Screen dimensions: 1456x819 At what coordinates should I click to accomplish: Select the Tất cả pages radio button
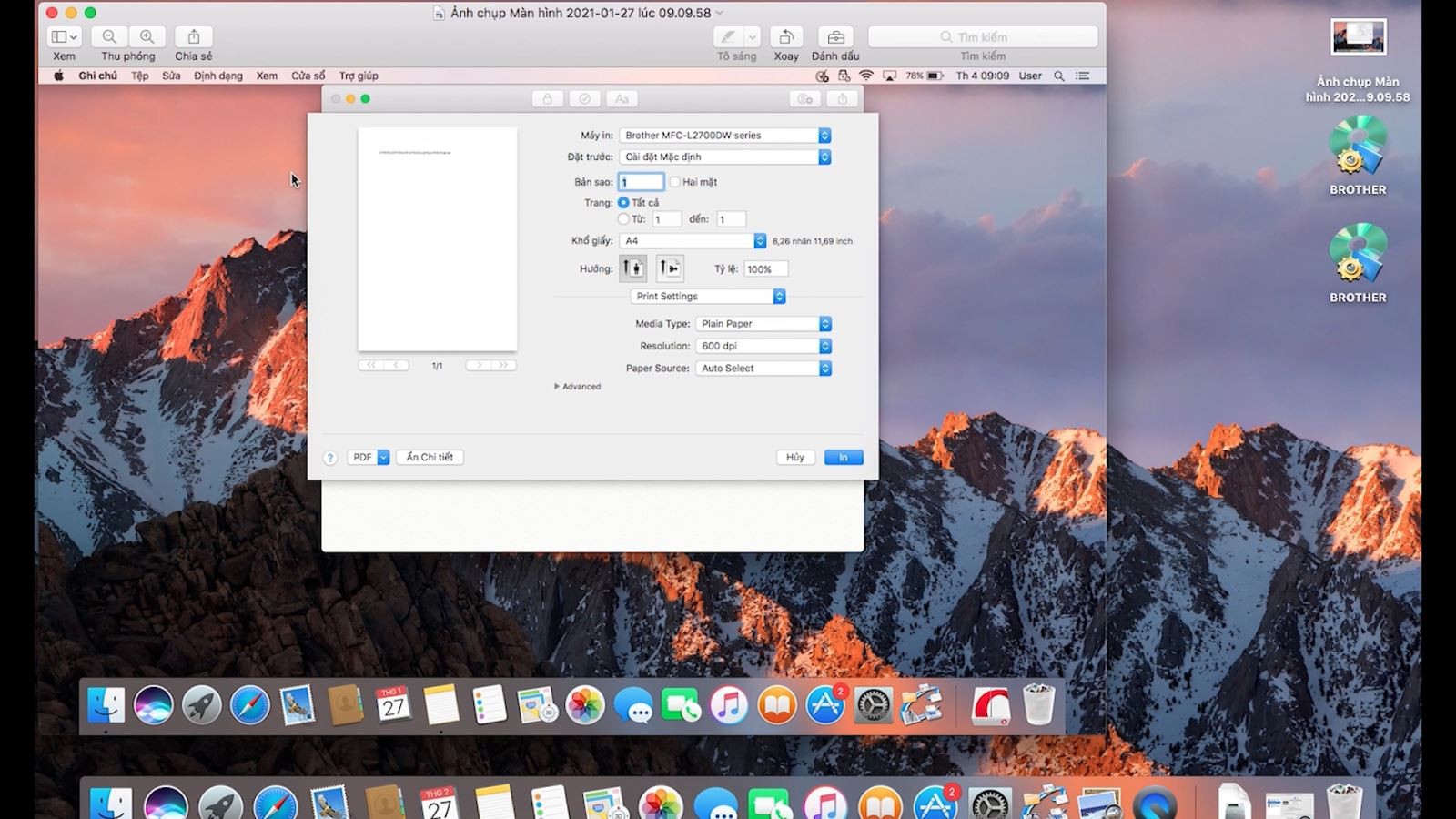623,203
